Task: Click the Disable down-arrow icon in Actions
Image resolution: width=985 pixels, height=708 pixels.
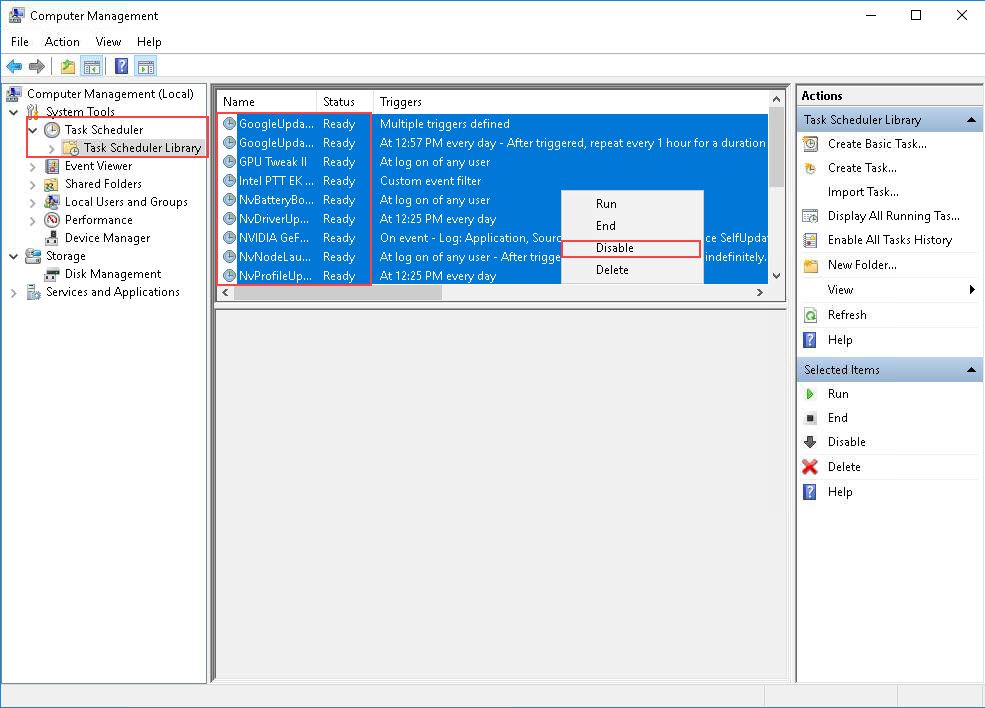Action: pos(810,442)
